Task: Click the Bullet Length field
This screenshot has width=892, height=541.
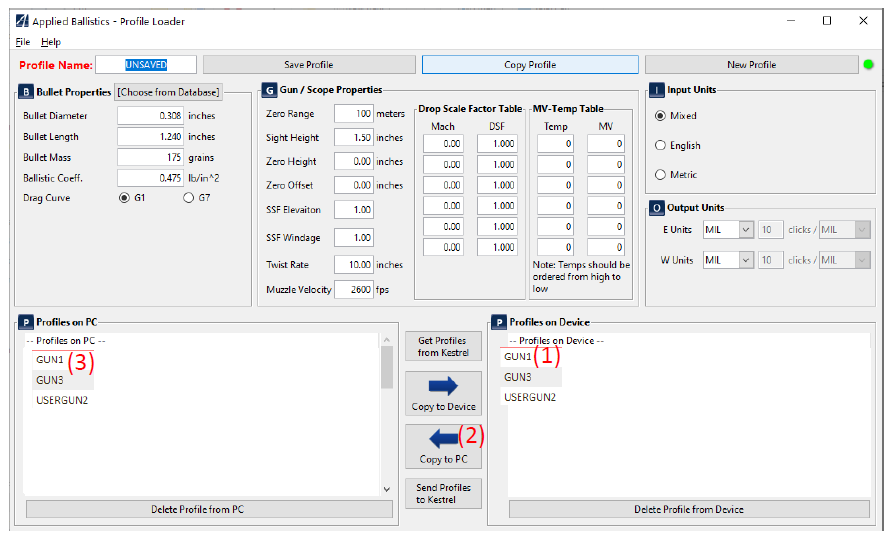Action: pos(150,137)
